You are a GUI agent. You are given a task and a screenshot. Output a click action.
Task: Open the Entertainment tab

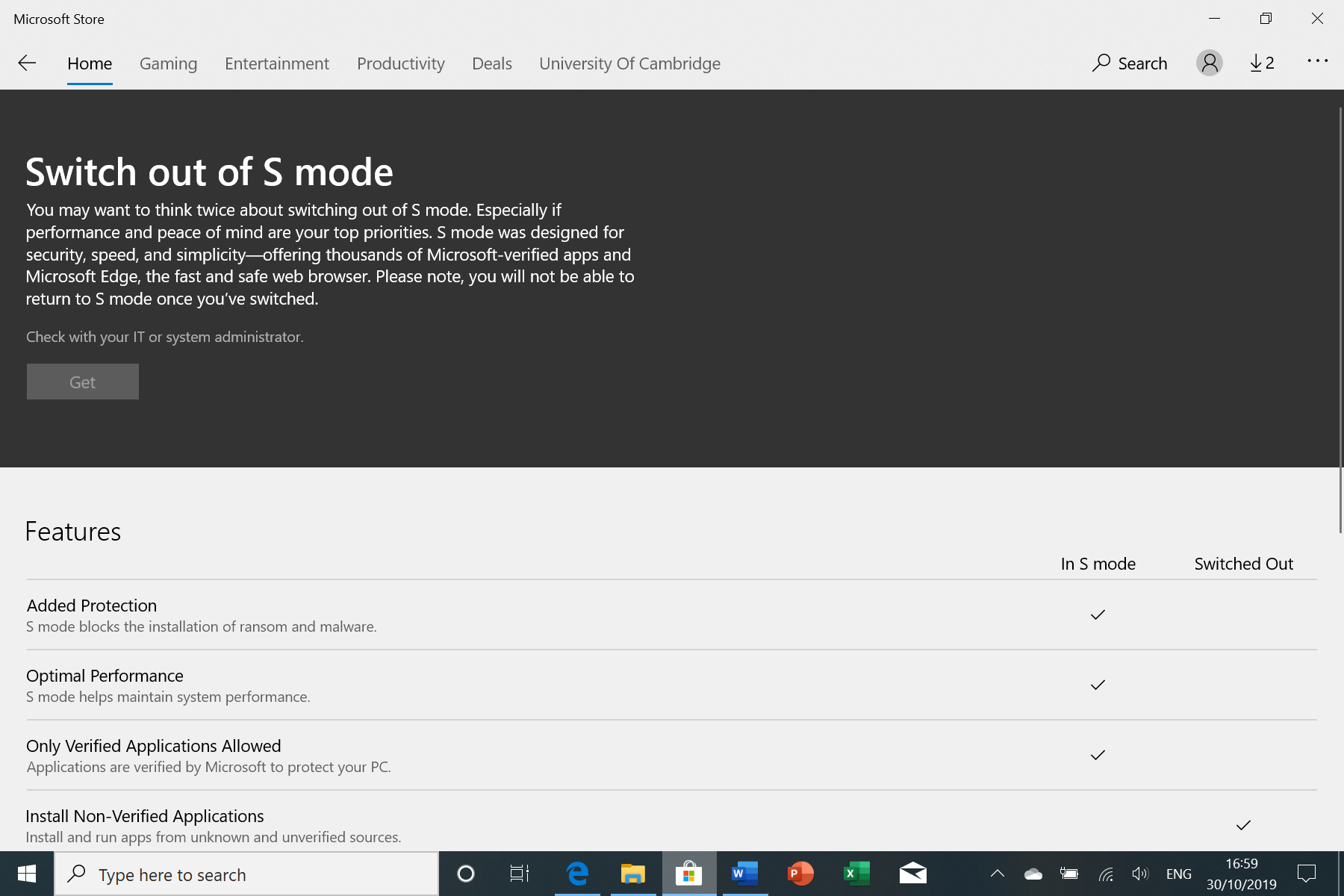pos(277,63)
